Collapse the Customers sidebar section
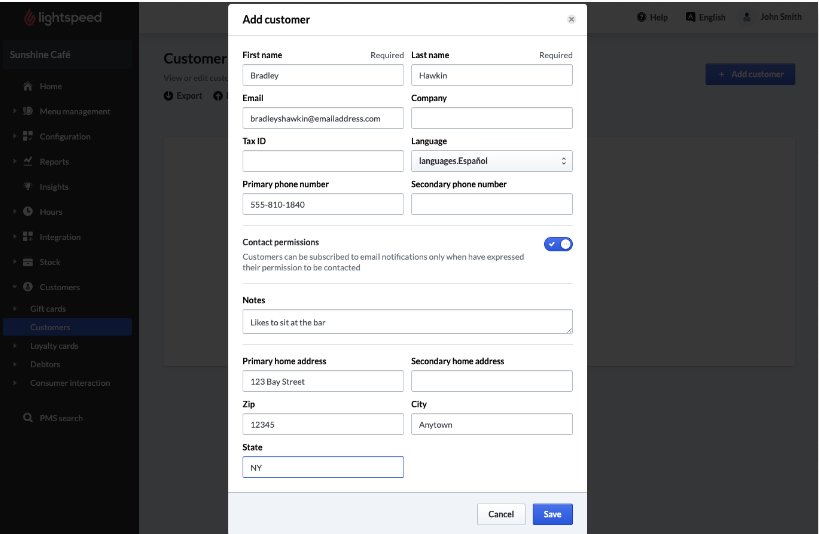 (15, 287)
